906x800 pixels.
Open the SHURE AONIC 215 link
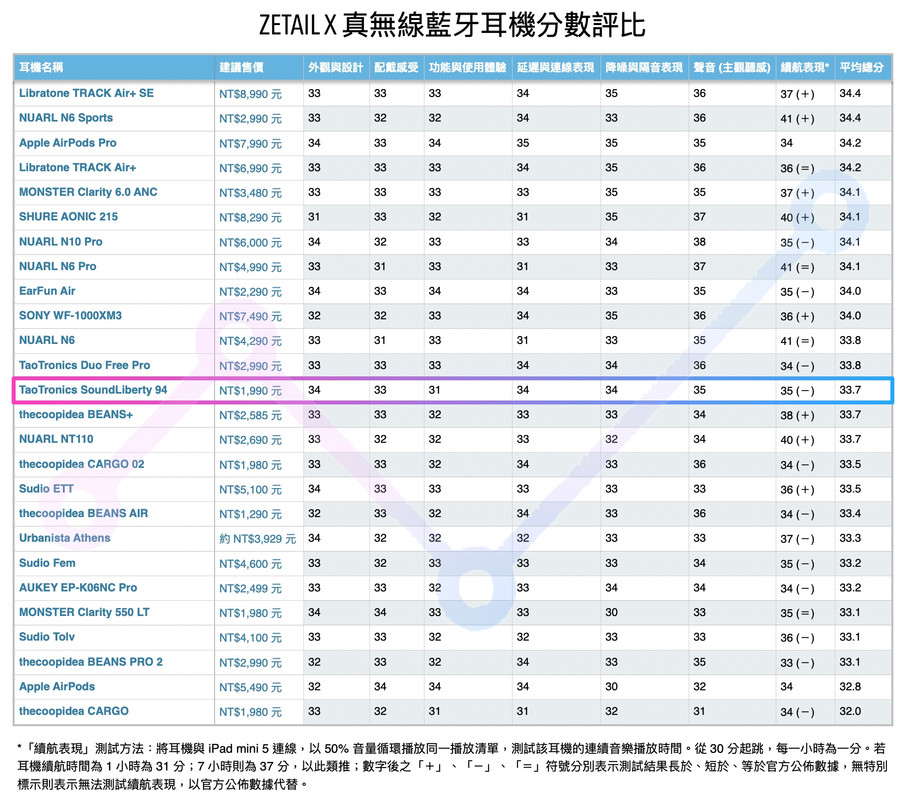(x=68, y=217)
